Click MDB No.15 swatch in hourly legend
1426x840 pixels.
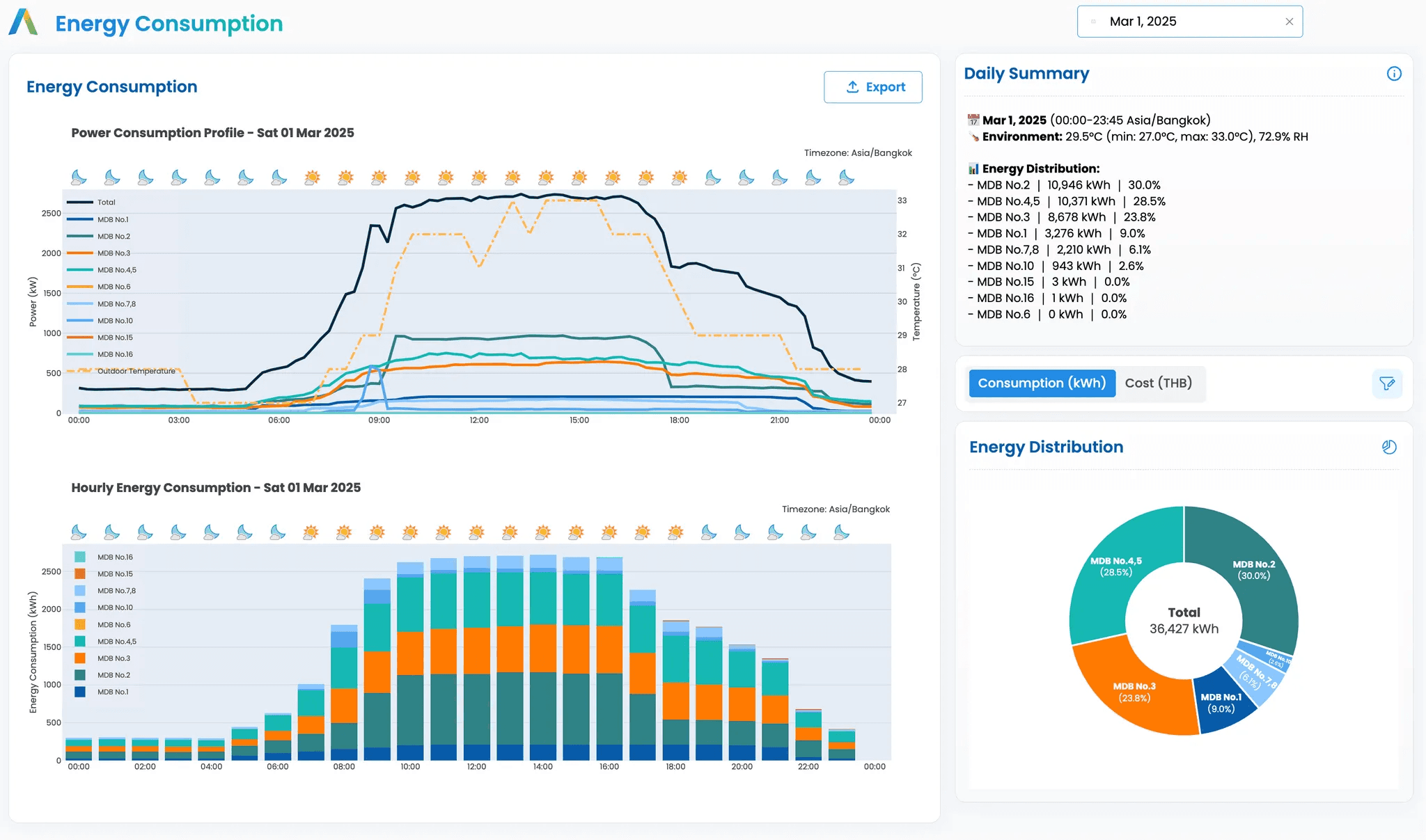coord(80,574)
